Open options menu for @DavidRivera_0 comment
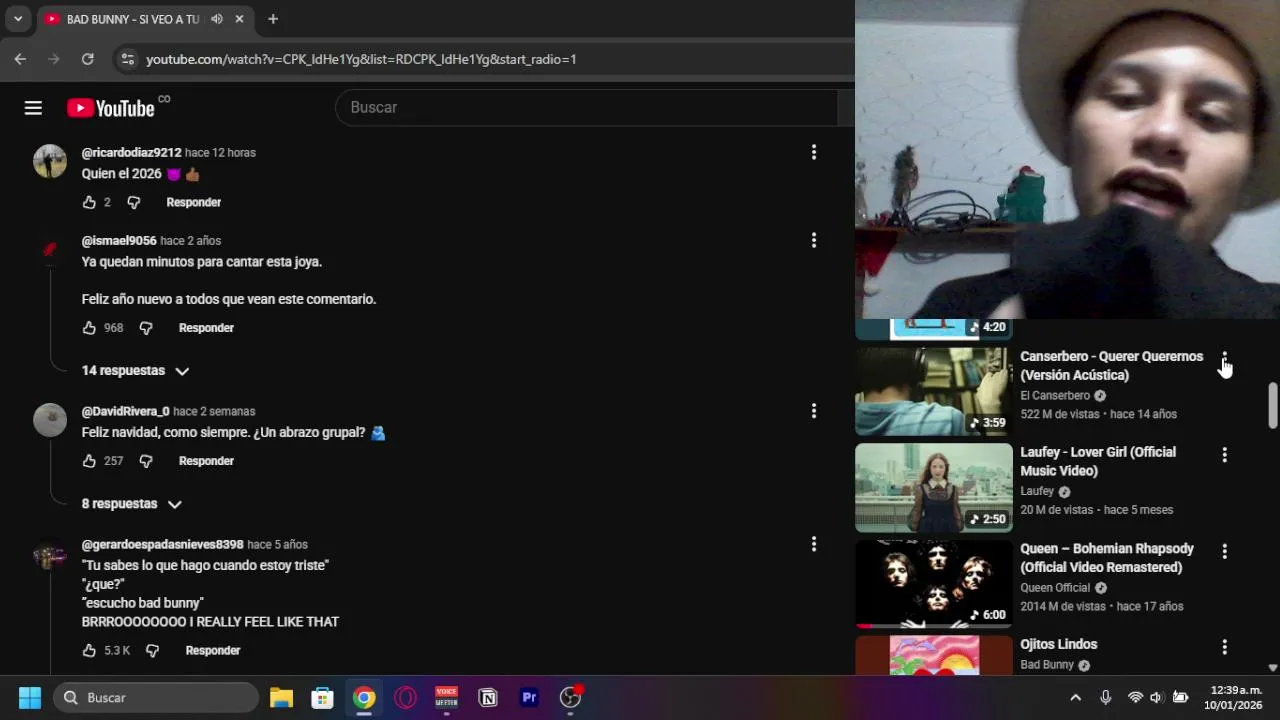Viewport: 1280px width, 720px height. pos(814,411)
